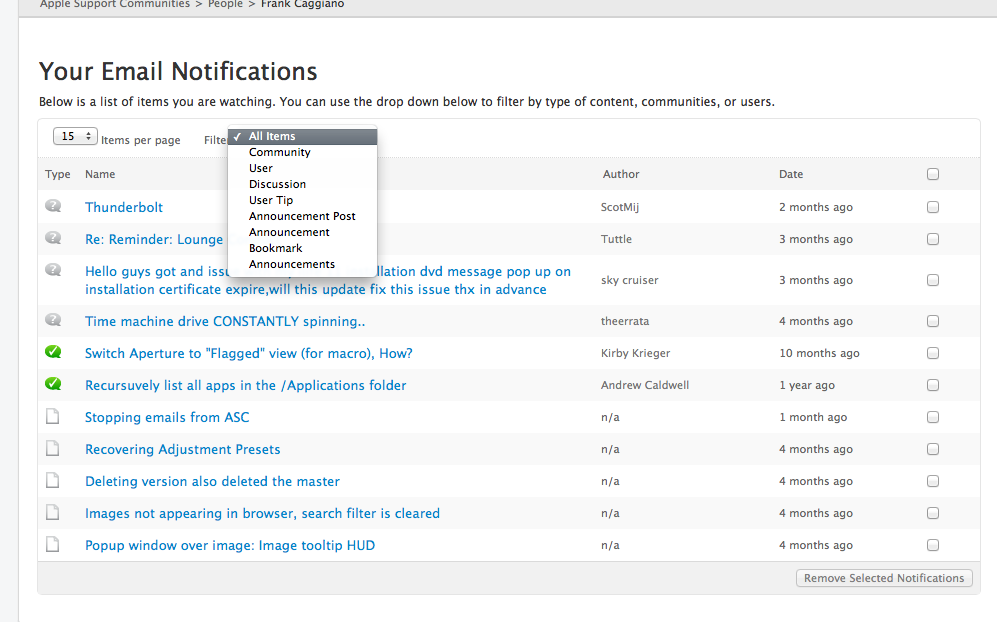The height and width of the screenshot is (622, 997).
Task: Click document icon beside Recovering Adjustment Presets
Action: tap(53, 449)
